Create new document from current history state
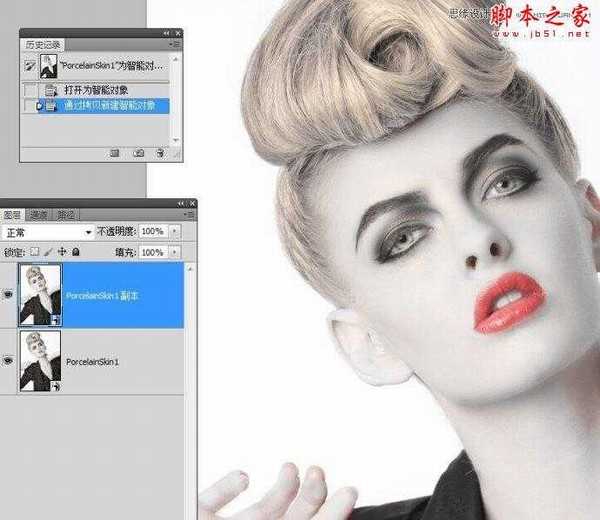This screenshot has height=520, width=600. pos(114,153)
